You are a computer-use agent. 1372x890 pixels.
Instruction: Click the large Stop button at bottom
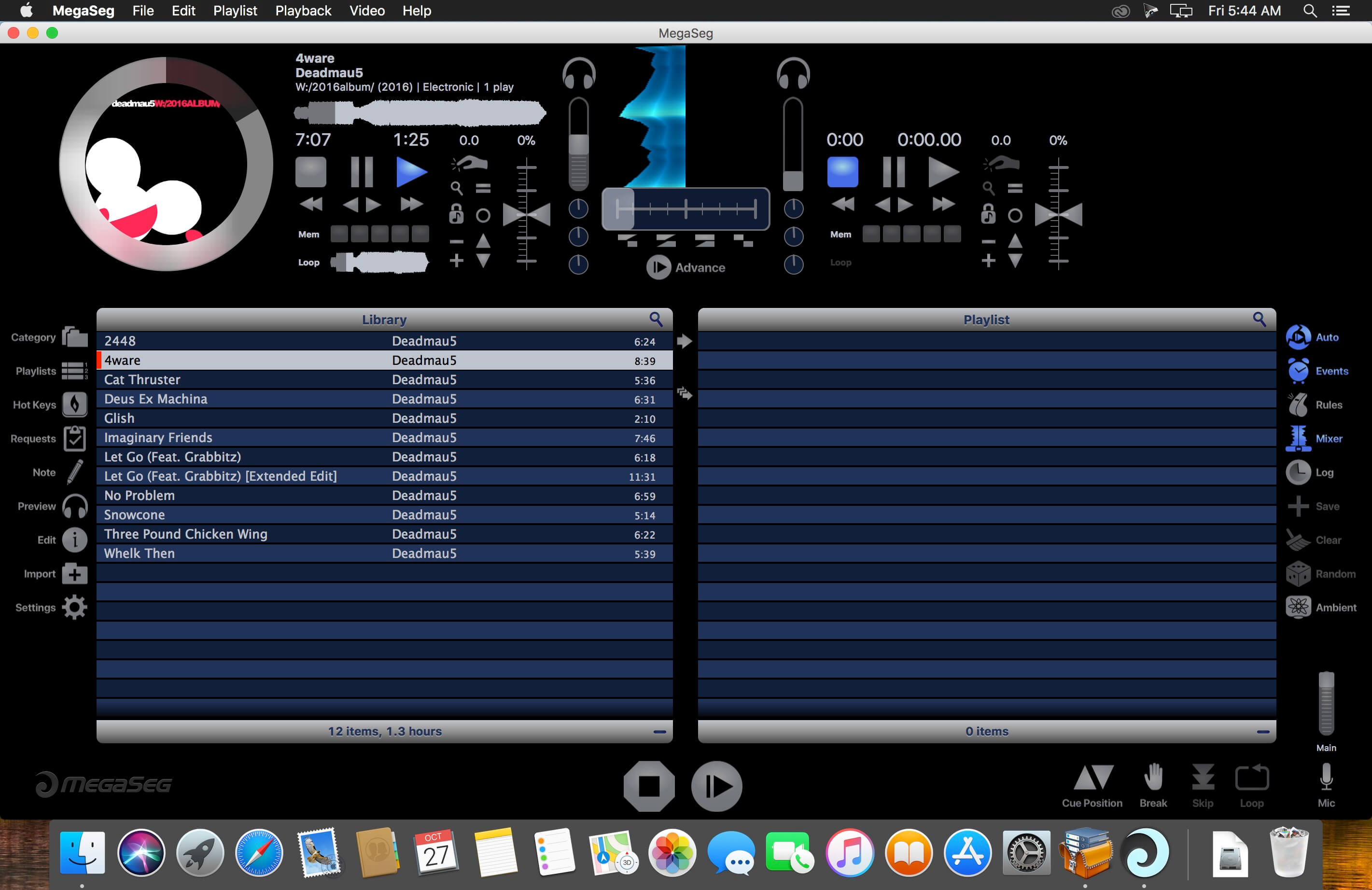coord(649,786)
